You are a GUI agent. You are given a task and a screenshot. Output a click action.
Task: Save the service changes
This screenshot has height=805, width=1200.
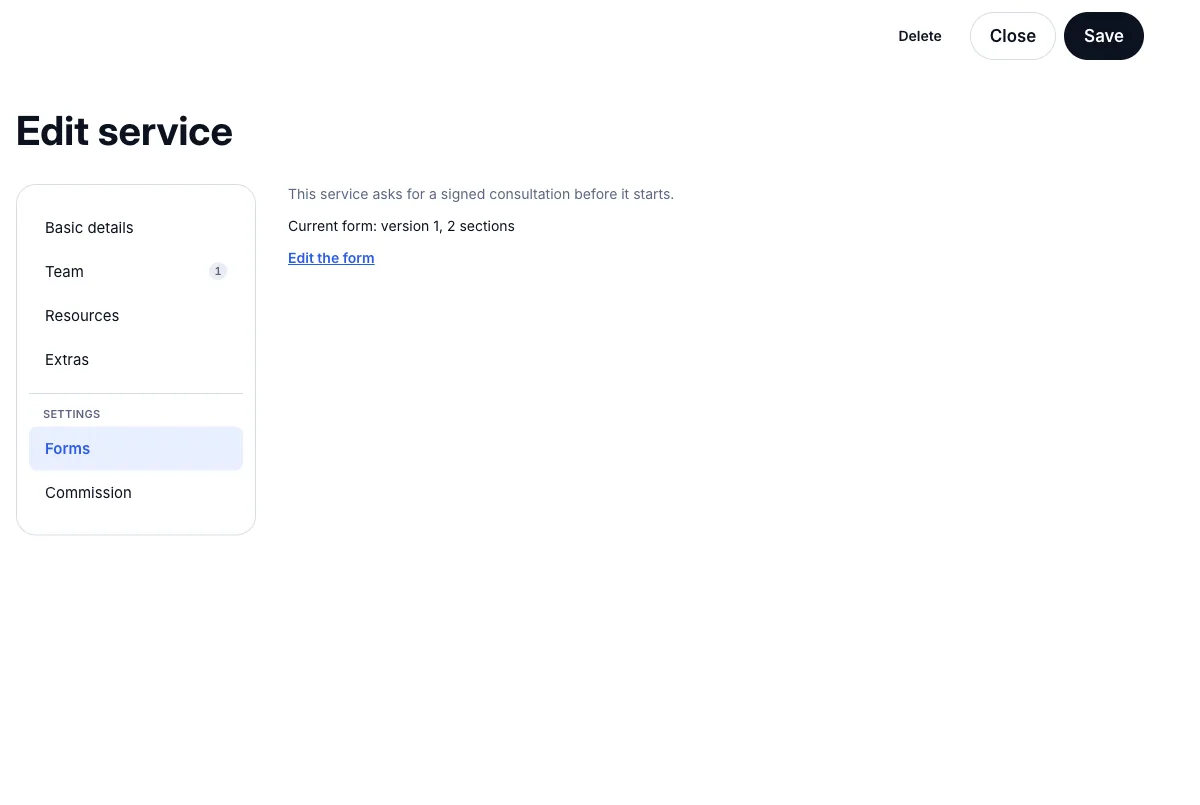(1103, 36)
